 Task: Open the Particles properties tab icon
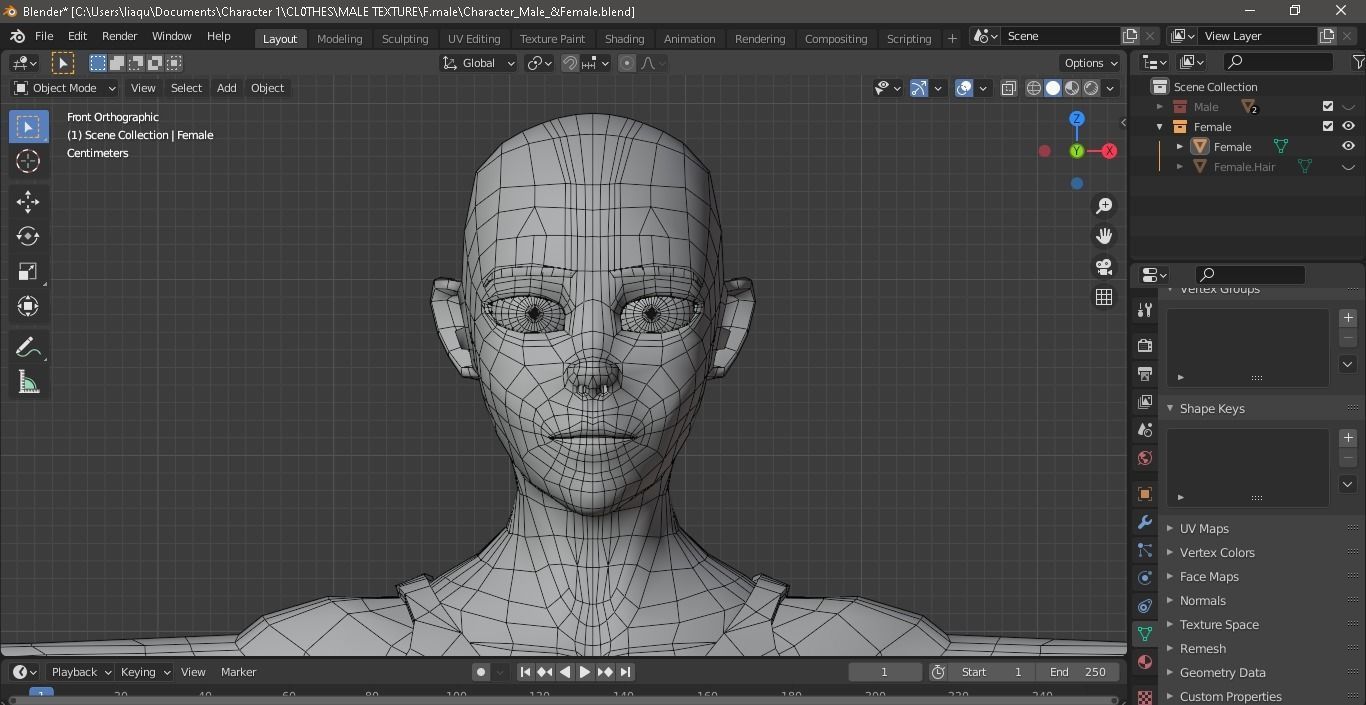coord(1145,550)
